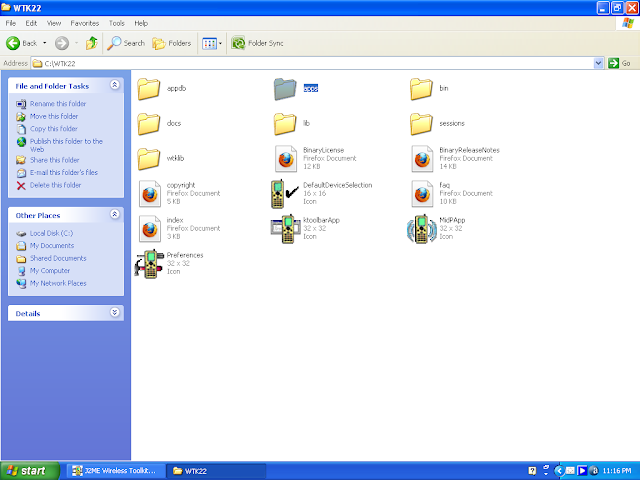Open the Favorites menu
Screen dimensions: 640x480
[x=84, y=23]
